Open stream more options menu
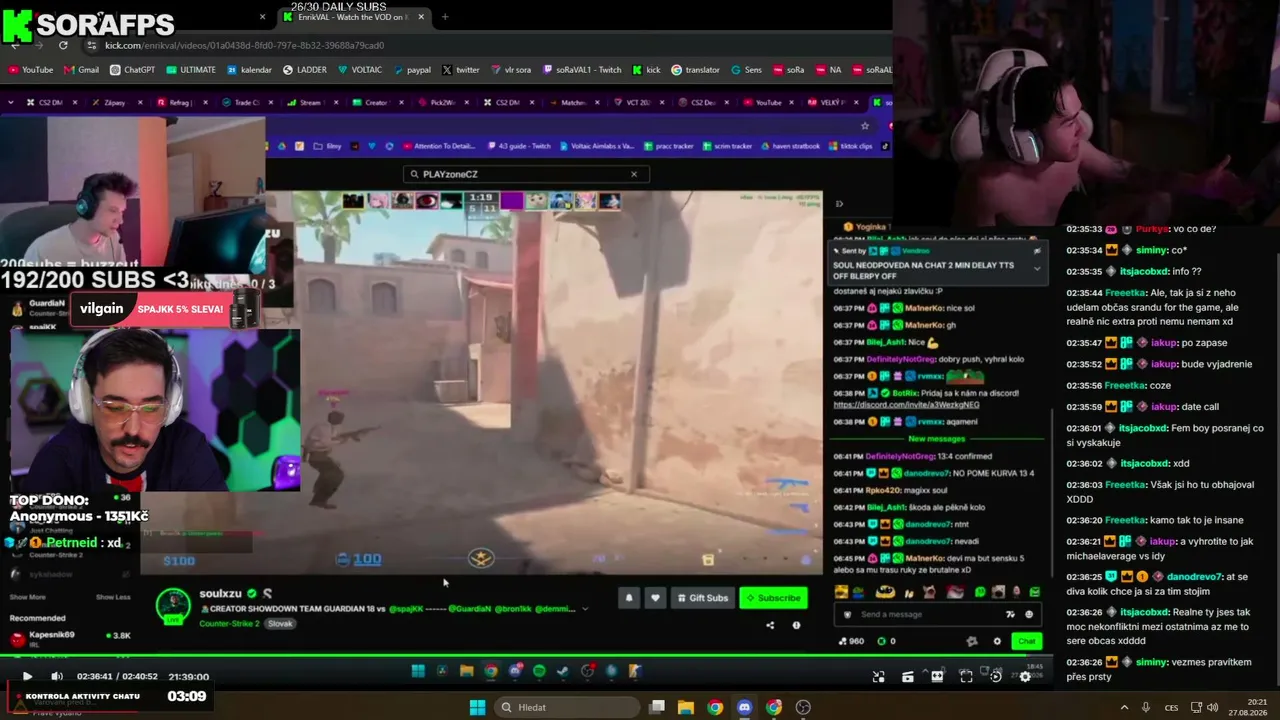This screenshot has width=1280, height=720. pyautogui.click(x=796, y=625)
